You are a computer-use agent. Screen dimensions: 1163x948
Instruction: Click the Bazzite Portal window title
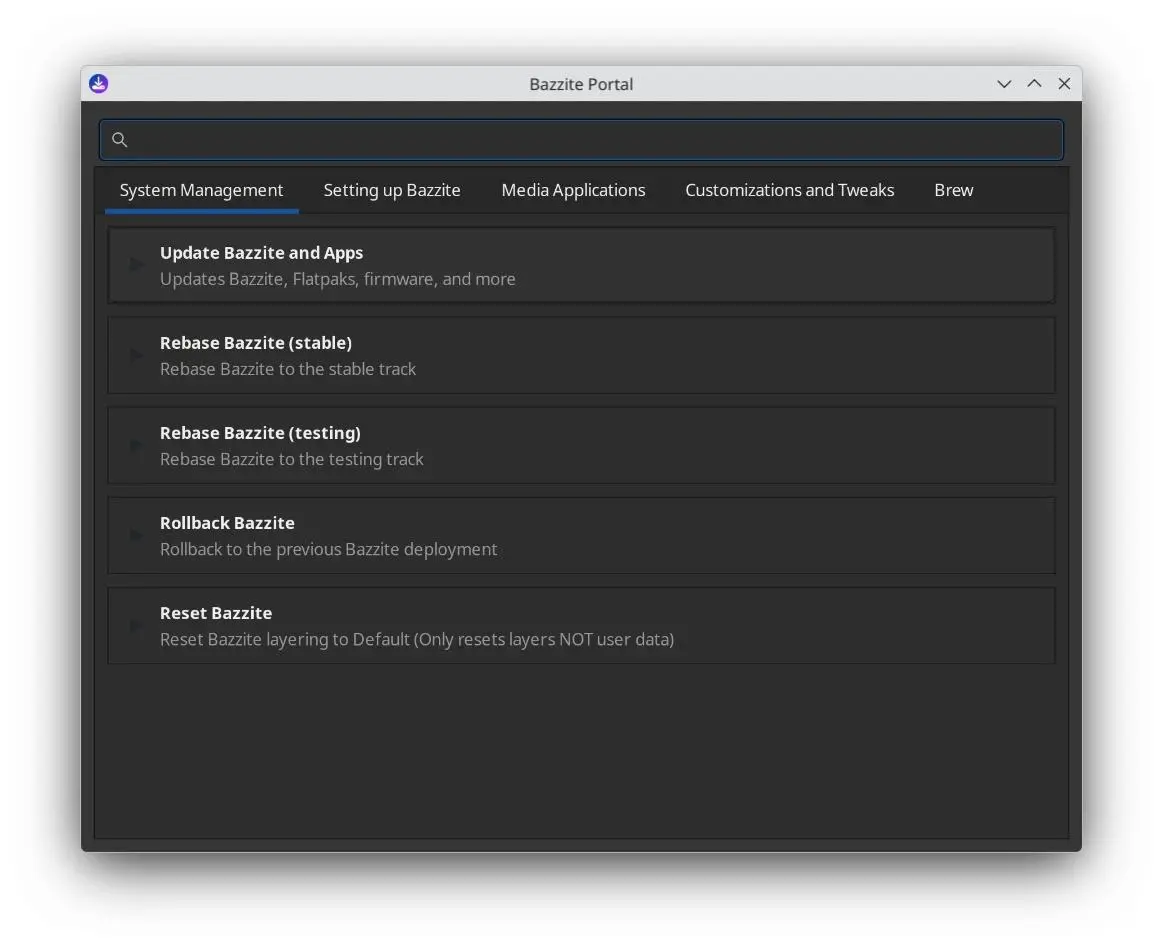click(581, 84)
